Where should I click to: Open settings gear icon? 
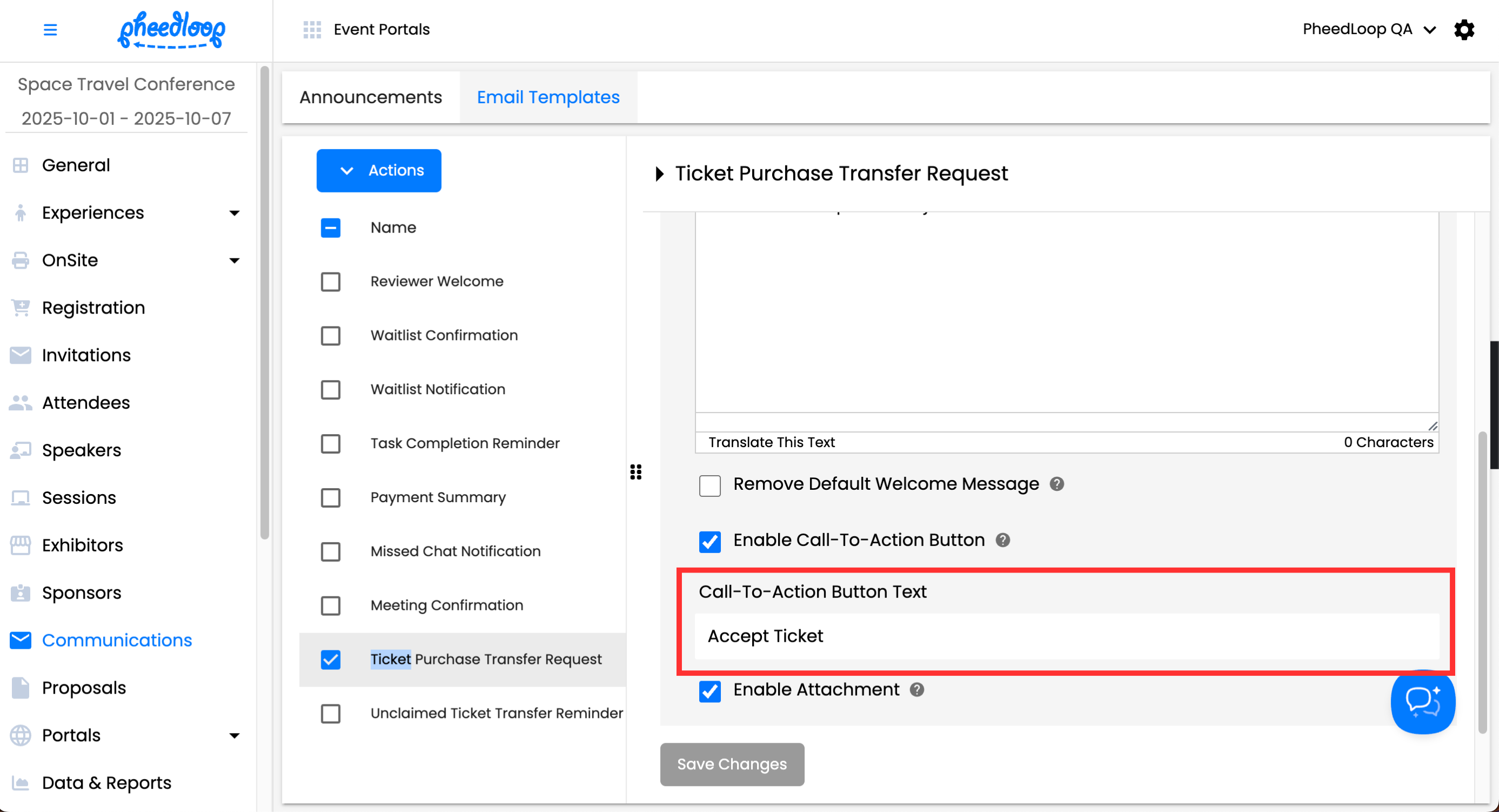pos(1464,29)
